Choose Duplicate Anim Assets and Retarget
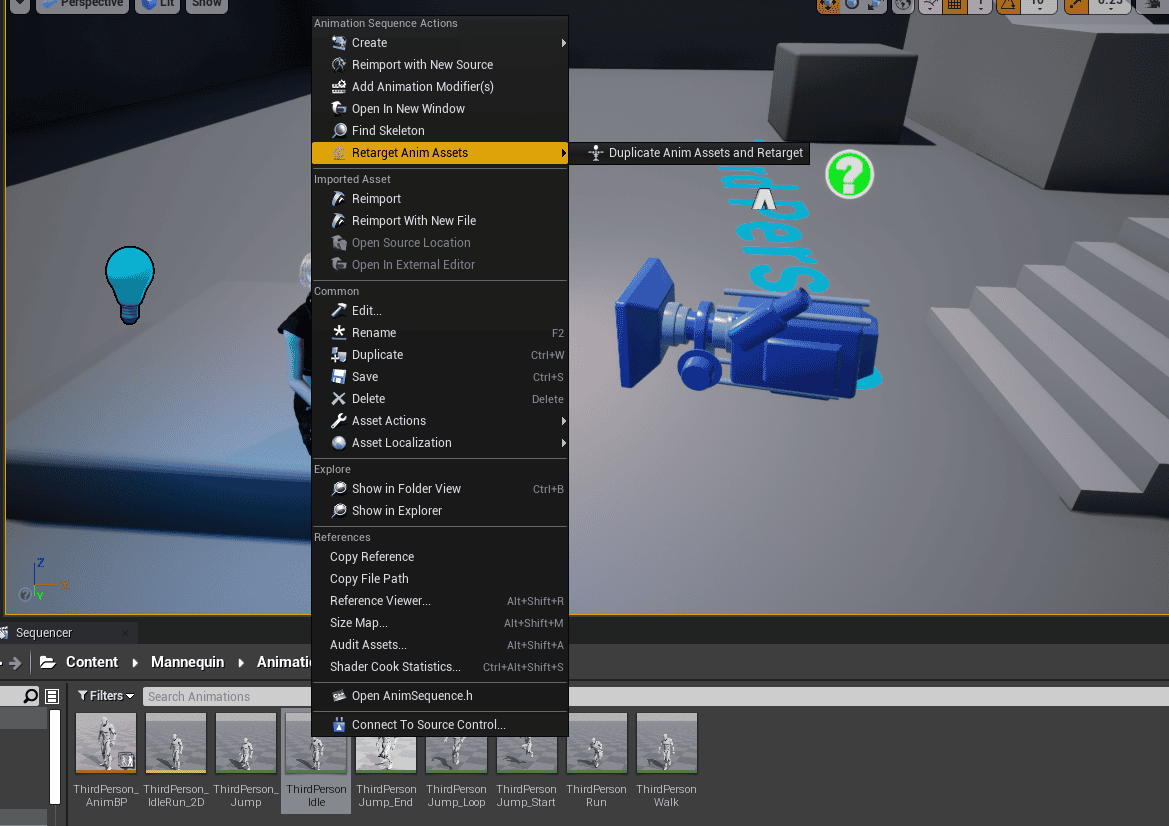The width and height of the screenshot is (1169, 826). [x=705, y=153]
